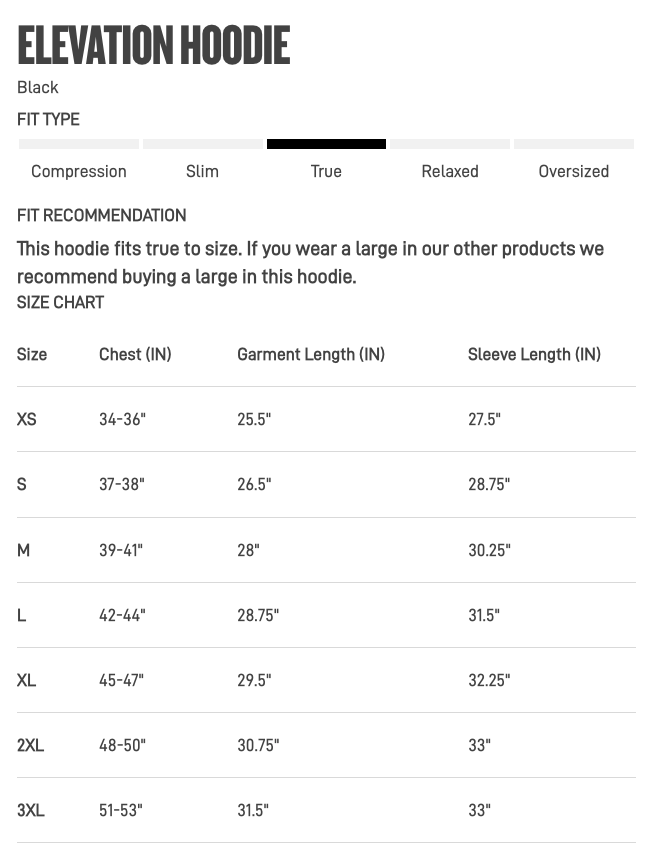Click the 26.5" garment length for Small

coord(254,484)
